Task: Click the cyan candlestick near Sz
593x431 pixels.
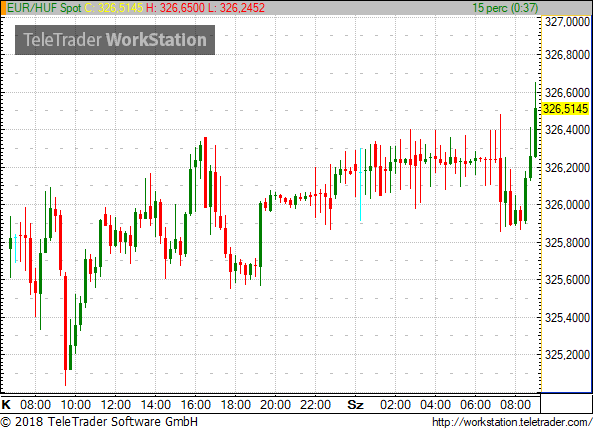Action: (x=360, y=184)
